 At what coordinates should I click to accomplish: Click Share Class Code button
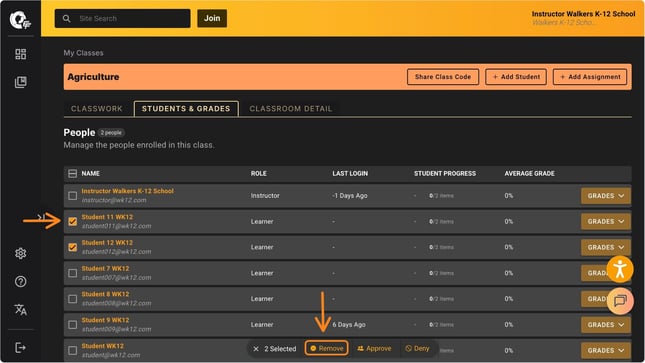[443, 77]
